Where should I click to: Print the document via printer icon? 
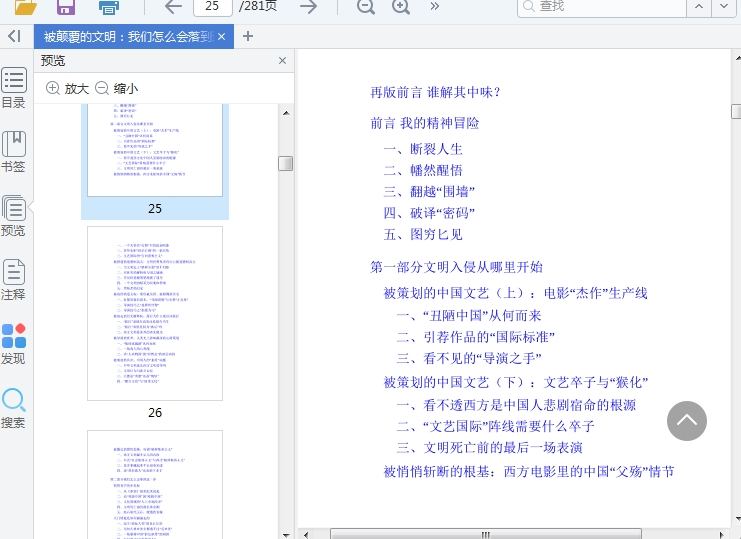click(x=109, y=7)
